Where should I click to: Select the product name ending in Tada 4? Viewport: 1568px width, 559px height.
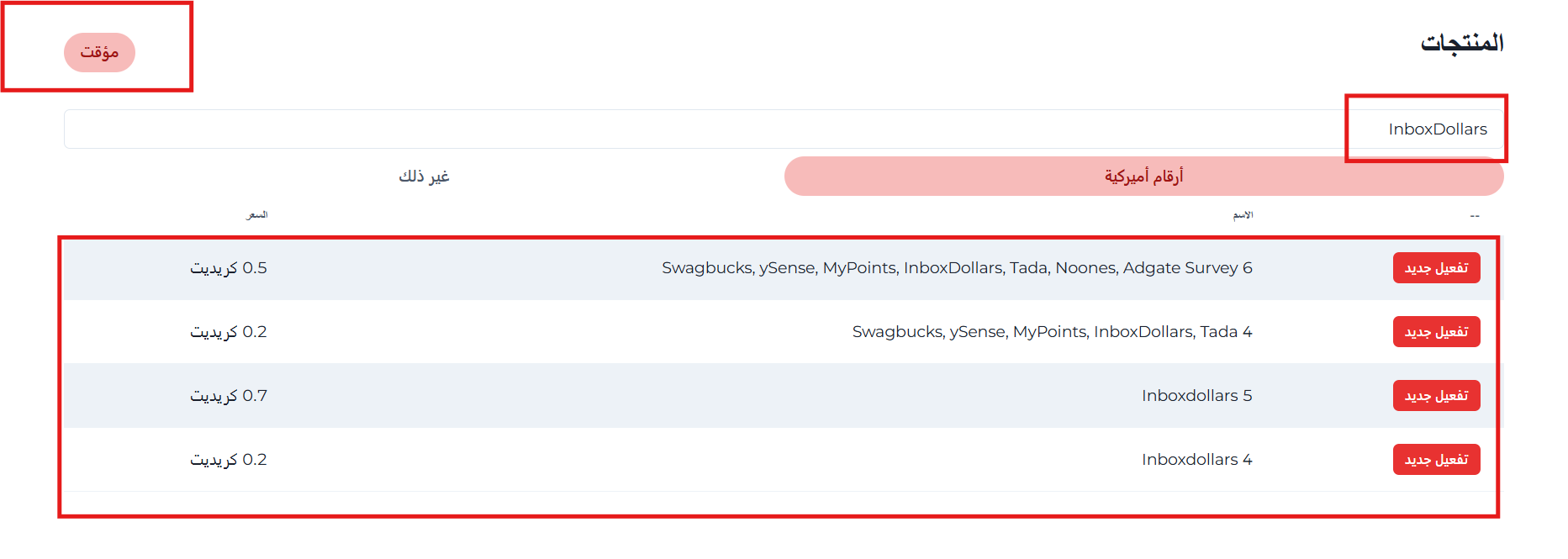(x=1052, y=332)
